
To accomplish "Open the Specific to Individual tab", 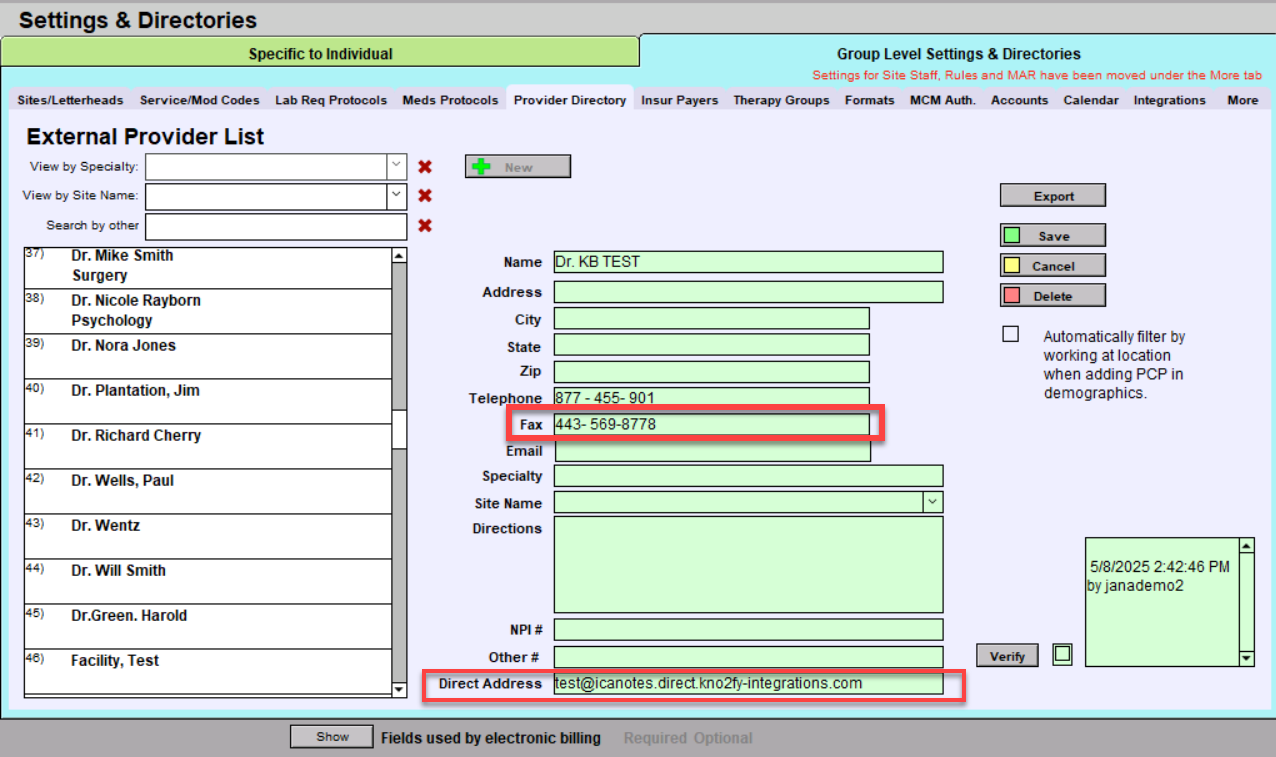I will tap(320, 54).
